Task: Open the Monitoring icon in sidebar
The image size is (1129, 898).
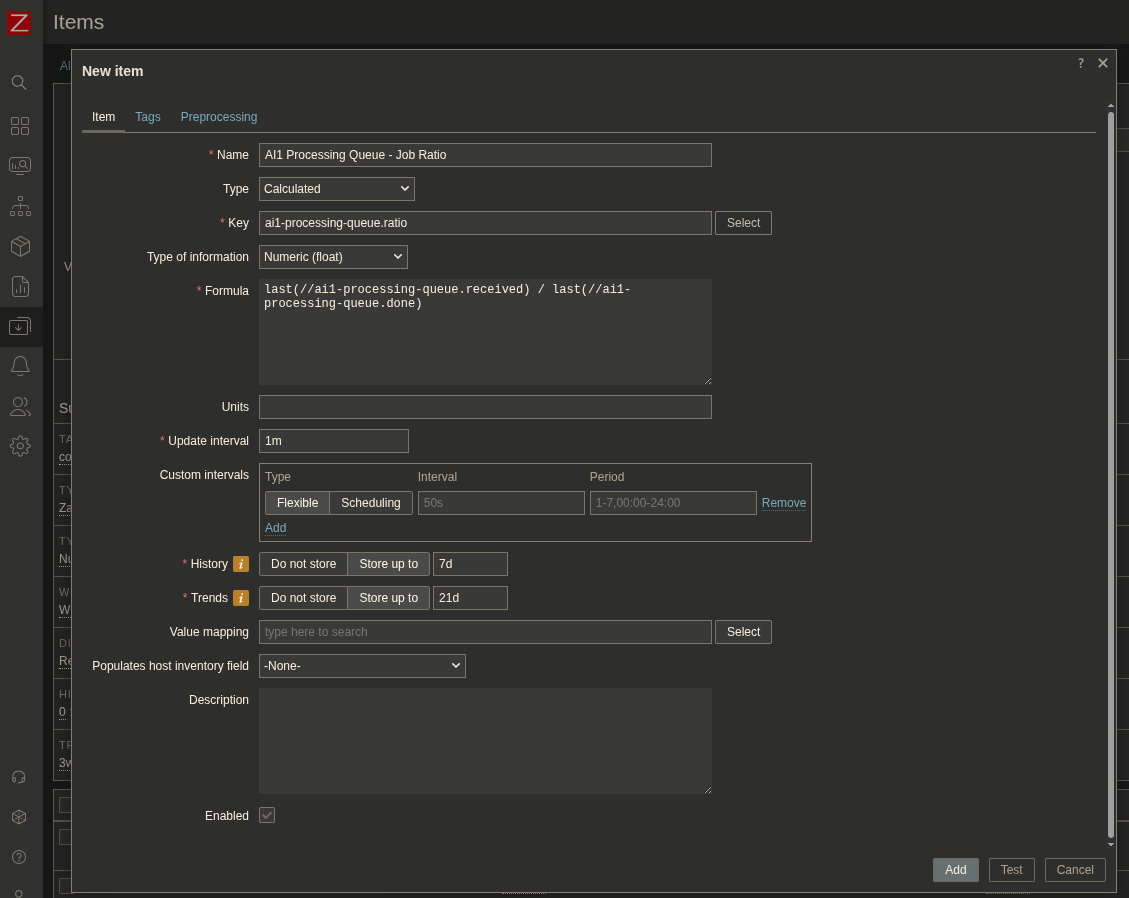Action: tap(19, 166)
